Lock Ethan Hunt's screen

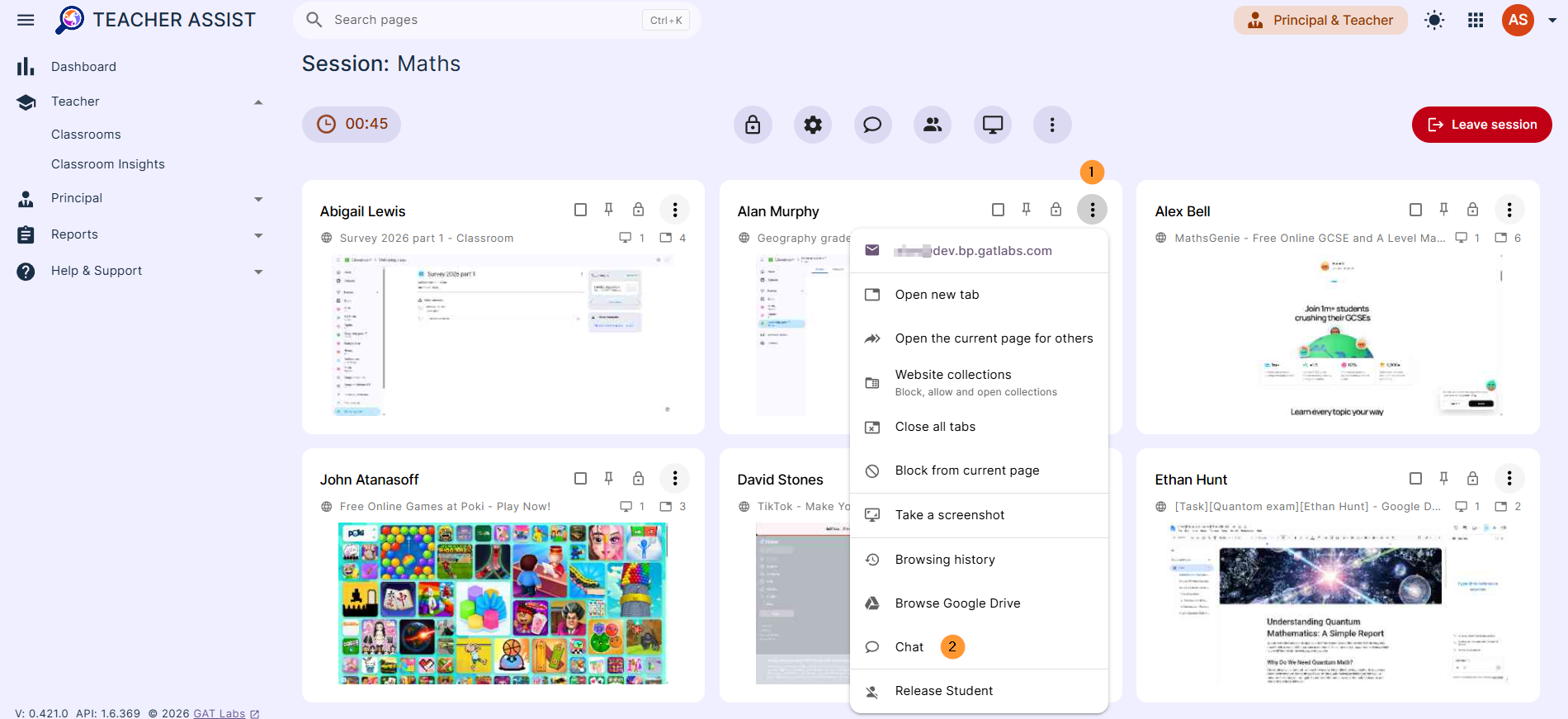[1473, 478]
